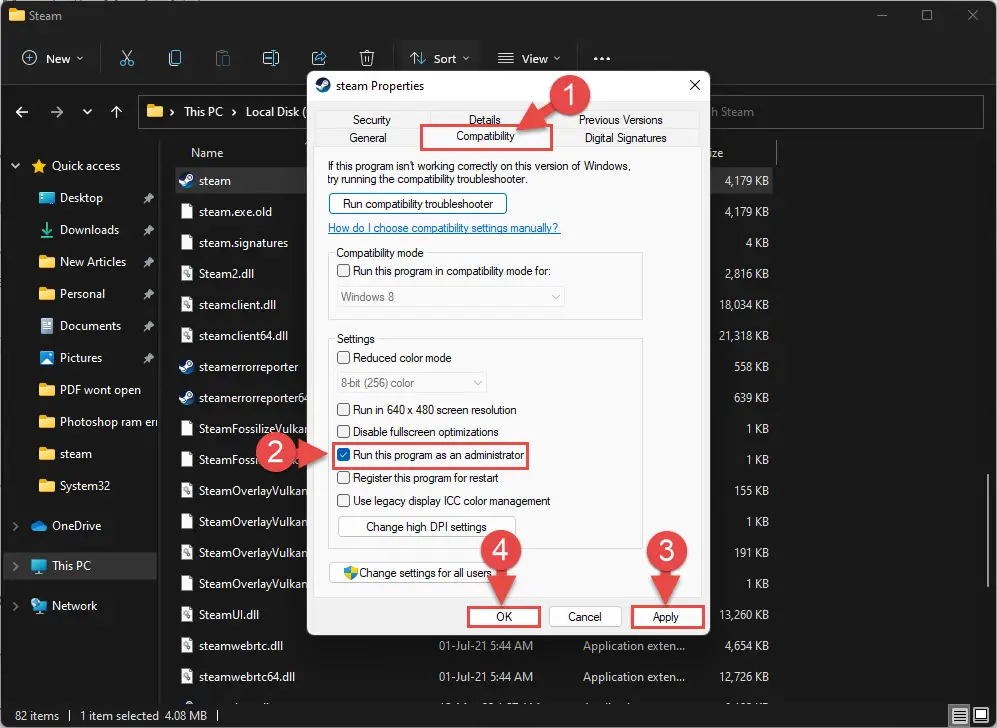This screenshot has width=997, height=728.
Task: Open the View dropdown menu
Action: pos(529,58)
